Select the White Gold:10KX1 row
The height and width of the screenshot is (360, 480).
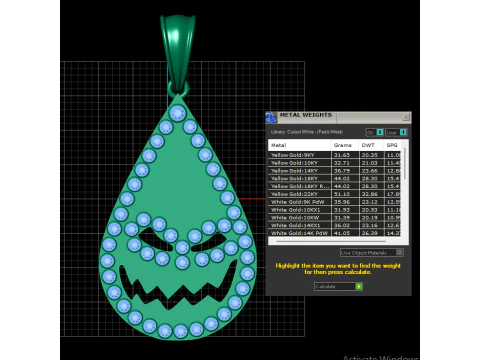coord(335,210)
